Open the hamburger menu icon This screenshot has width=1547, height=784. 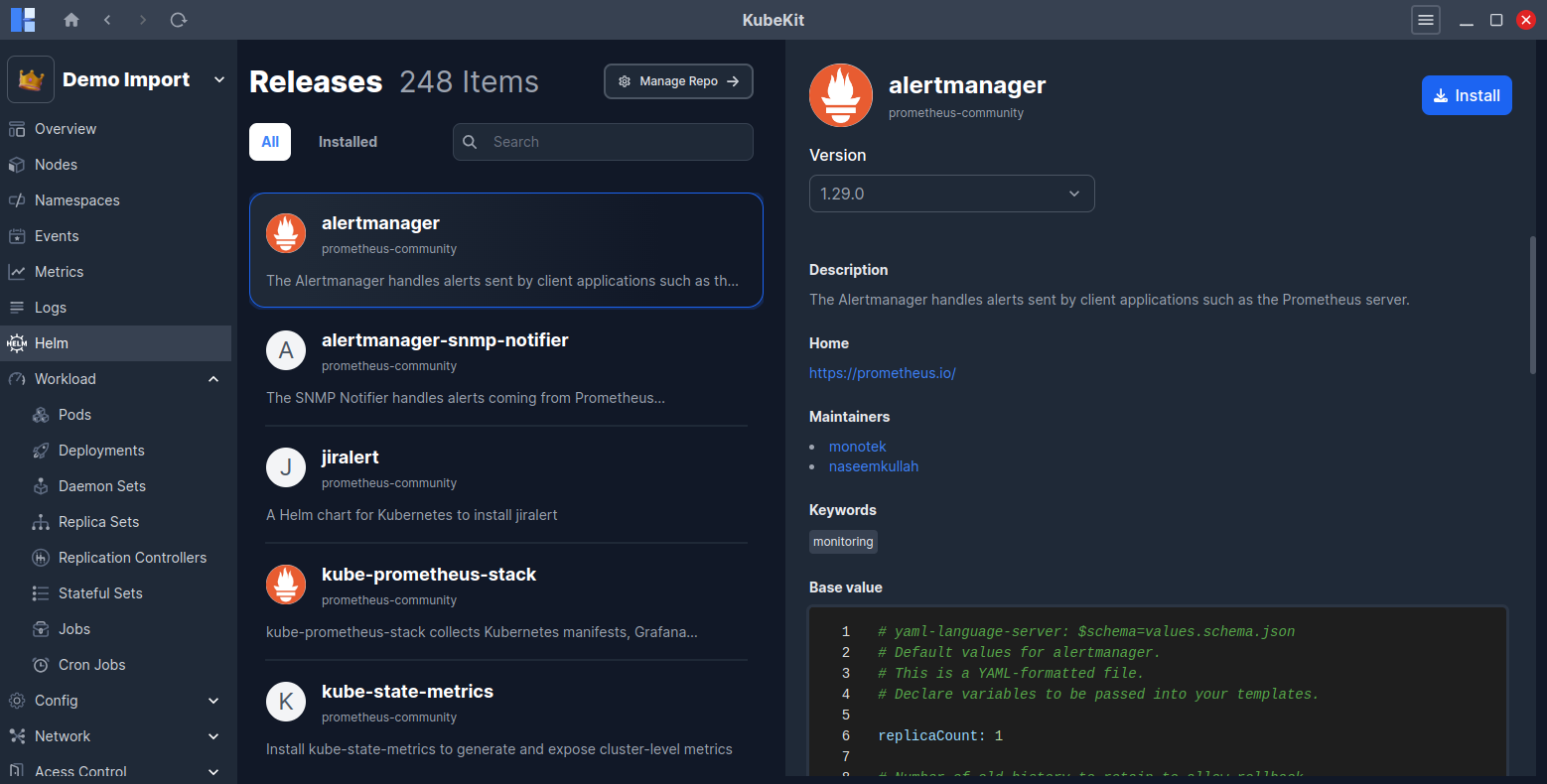[x=1426, y=20]
